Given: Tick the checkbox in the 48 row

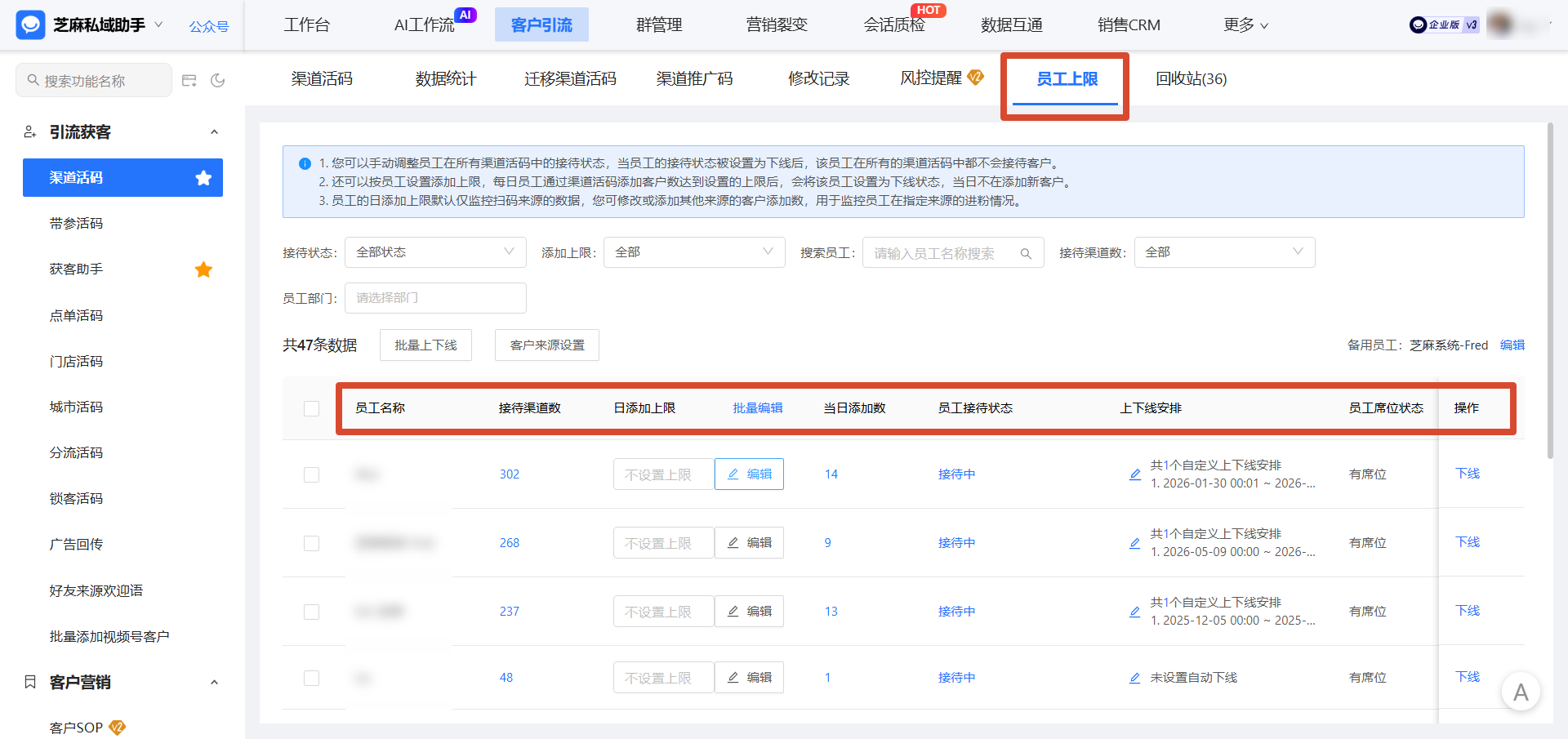Looking at the screenshot, I should (311, 678).
